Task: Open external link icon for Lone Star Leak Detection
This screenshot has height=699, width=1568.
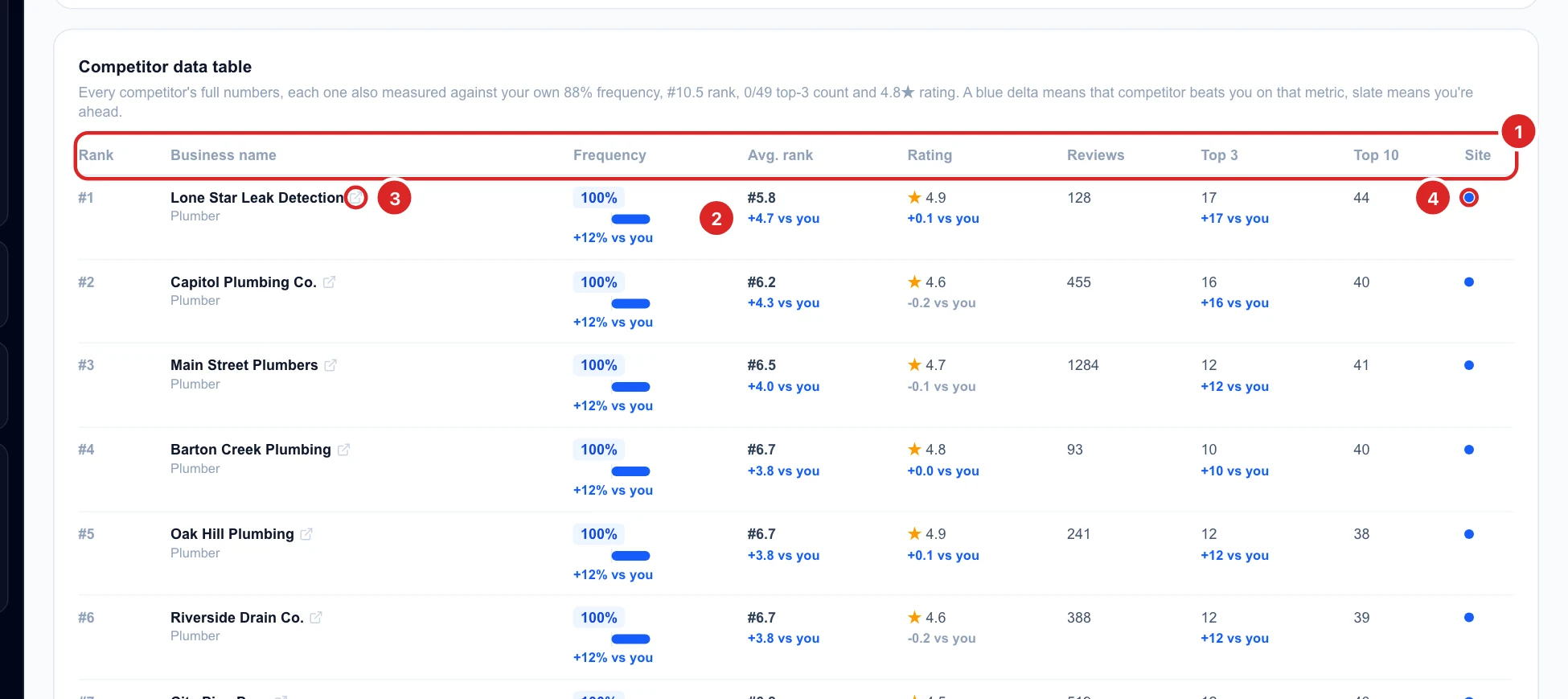Action: point(355,197)
